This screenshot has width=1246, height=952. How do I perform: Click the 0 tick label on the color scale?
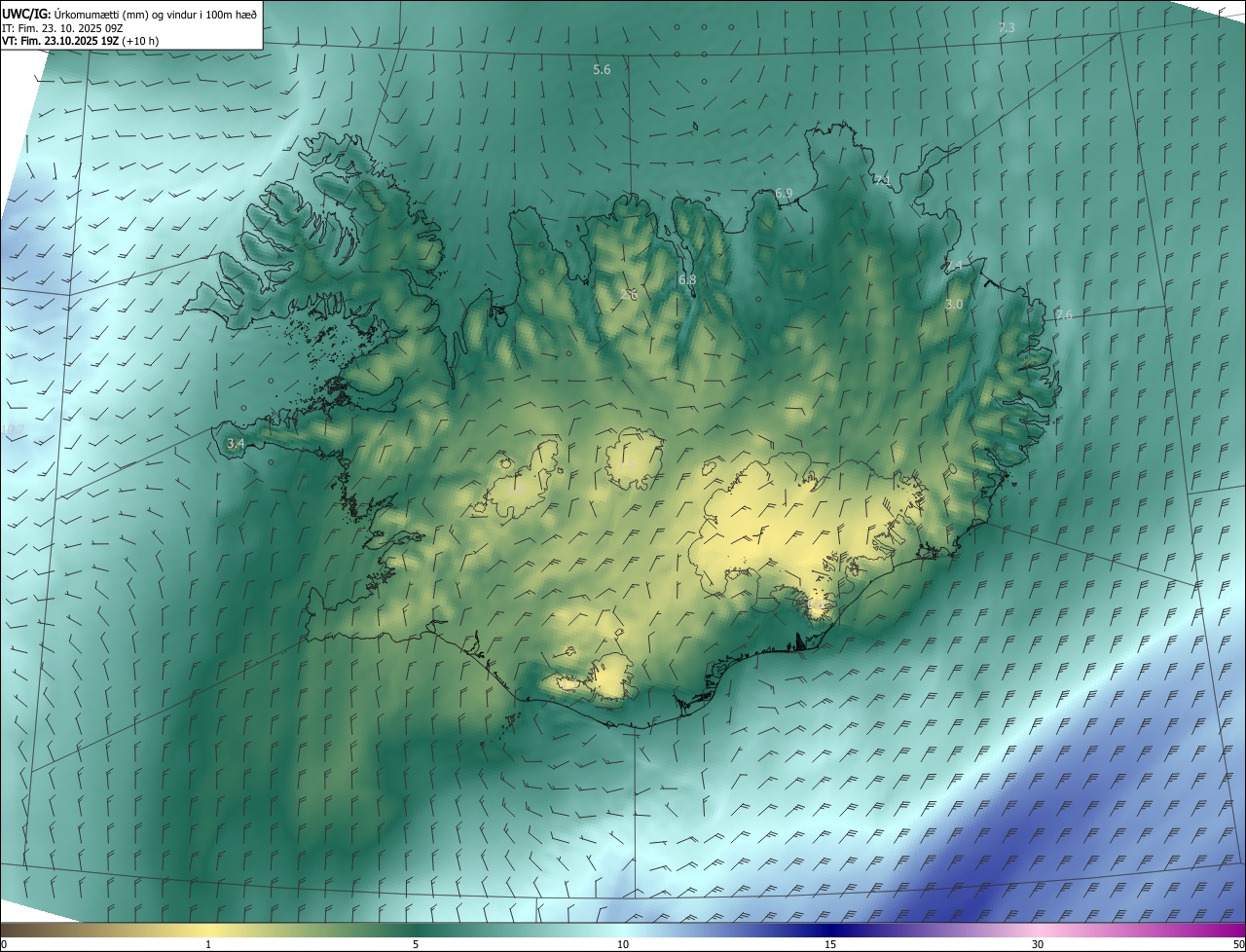click(3, 945)
